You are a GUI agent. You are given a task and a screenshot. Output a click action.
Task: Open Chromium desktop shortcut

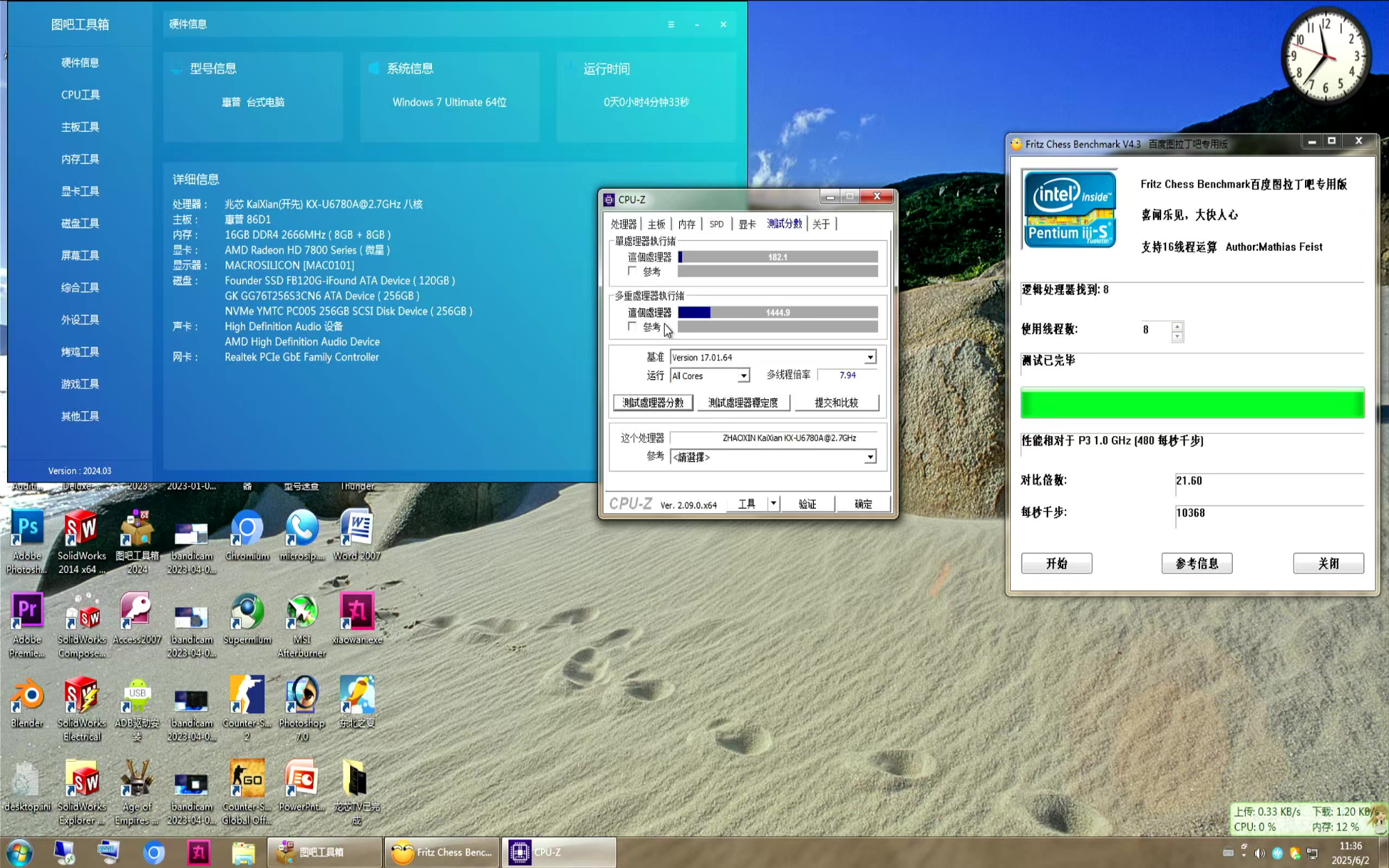[x=247, y=535]
